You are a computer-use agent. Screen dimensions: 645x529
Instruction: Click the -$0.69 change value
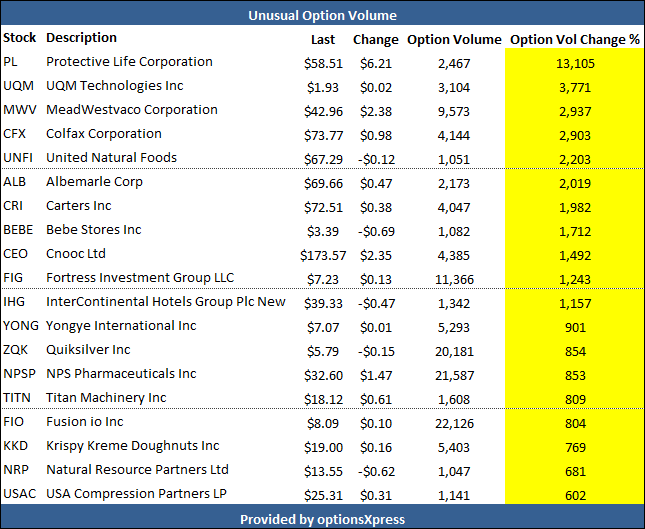pyautogui.click(x=376, y=232)
